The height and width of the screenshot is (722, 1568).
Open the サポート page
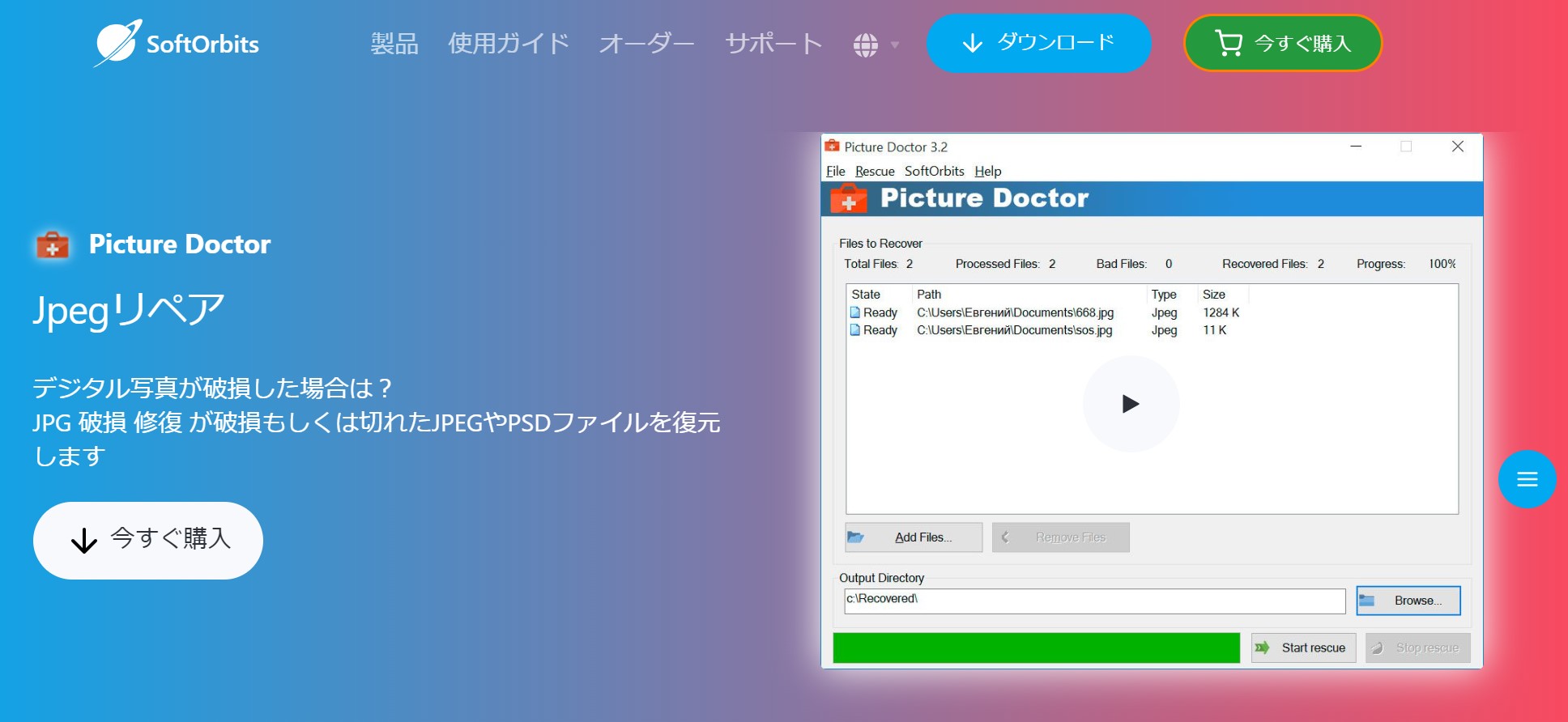point(773,44)
